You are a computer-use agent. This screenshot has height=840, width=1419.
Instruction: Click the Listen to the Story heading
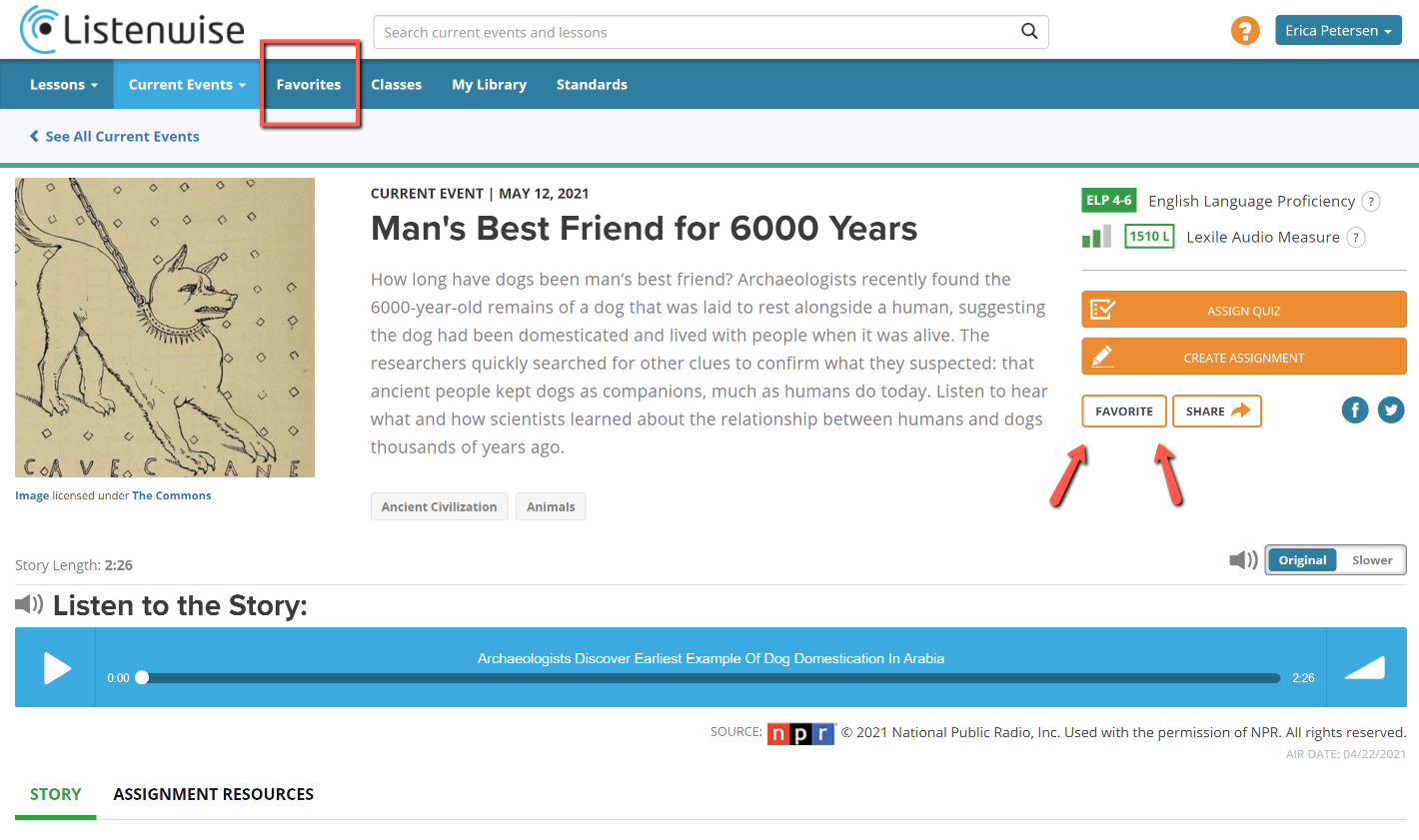[x=180, y=605]
